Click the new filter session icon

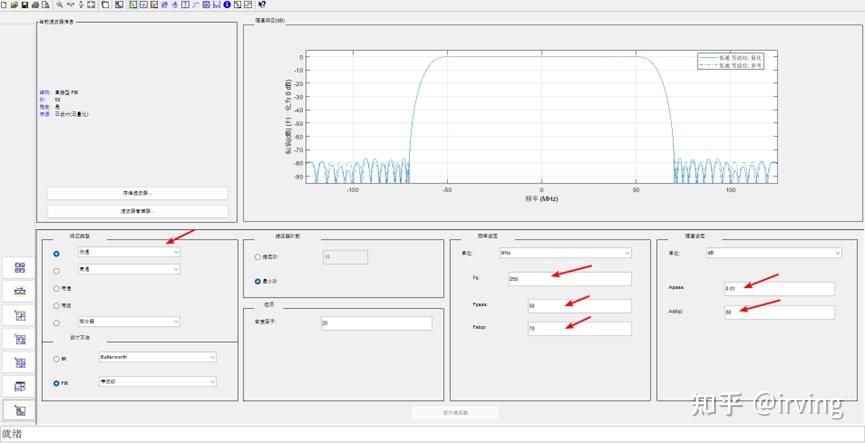[x=3, y=4]
